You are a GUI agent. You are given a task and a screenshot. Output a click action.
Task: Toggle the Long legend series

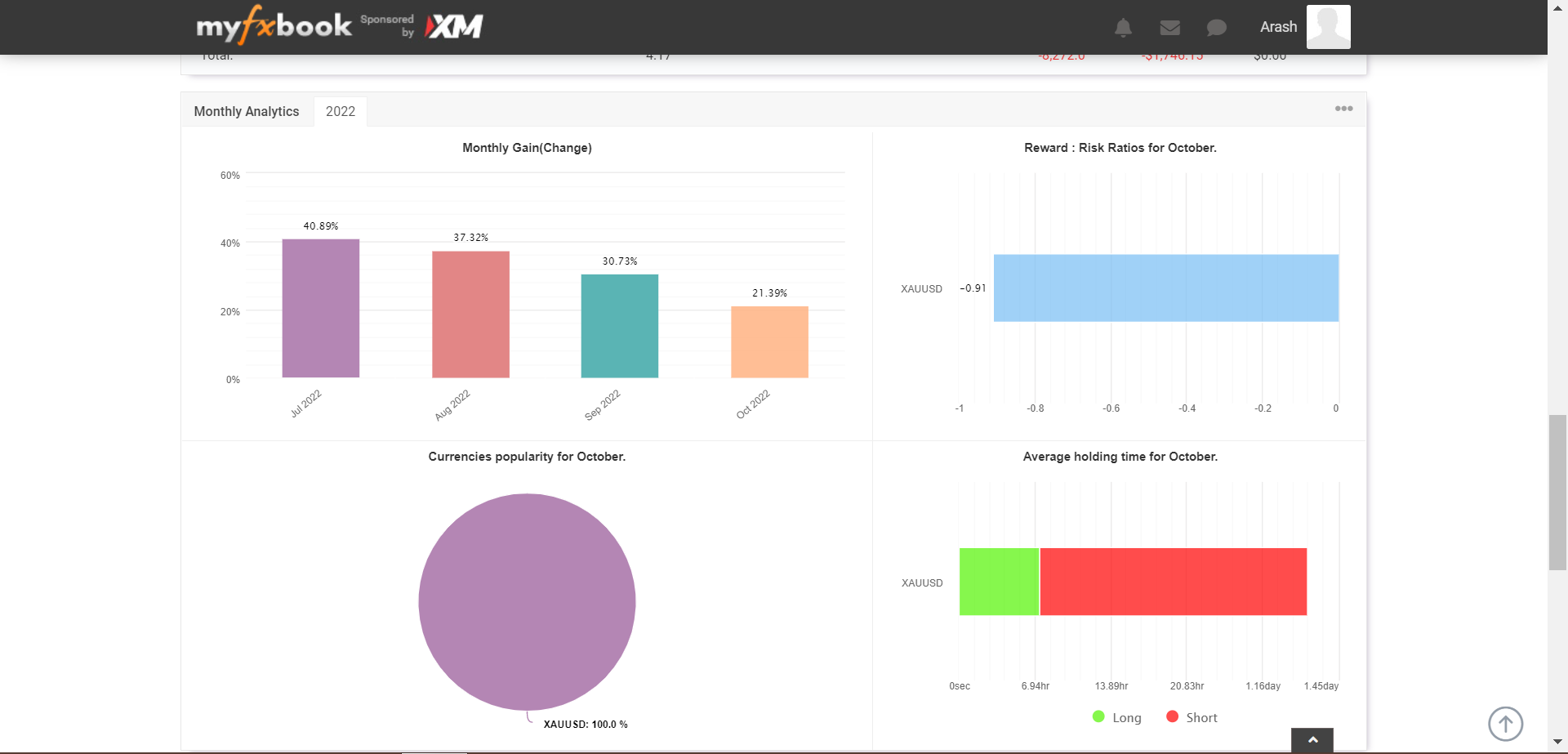pyautogui.click(x=1116, y=717)
